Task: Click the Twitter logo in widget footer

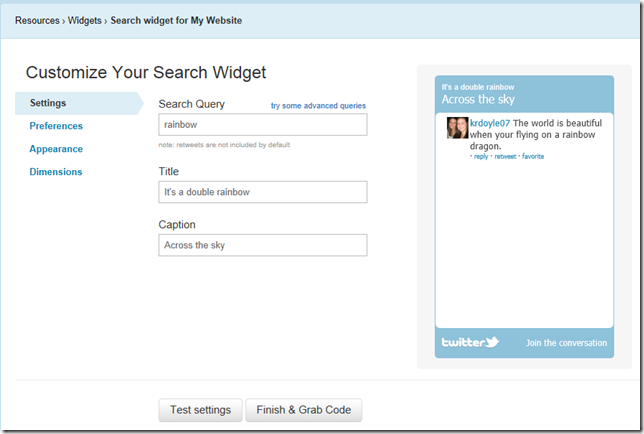Action: (x=470, y=342)
